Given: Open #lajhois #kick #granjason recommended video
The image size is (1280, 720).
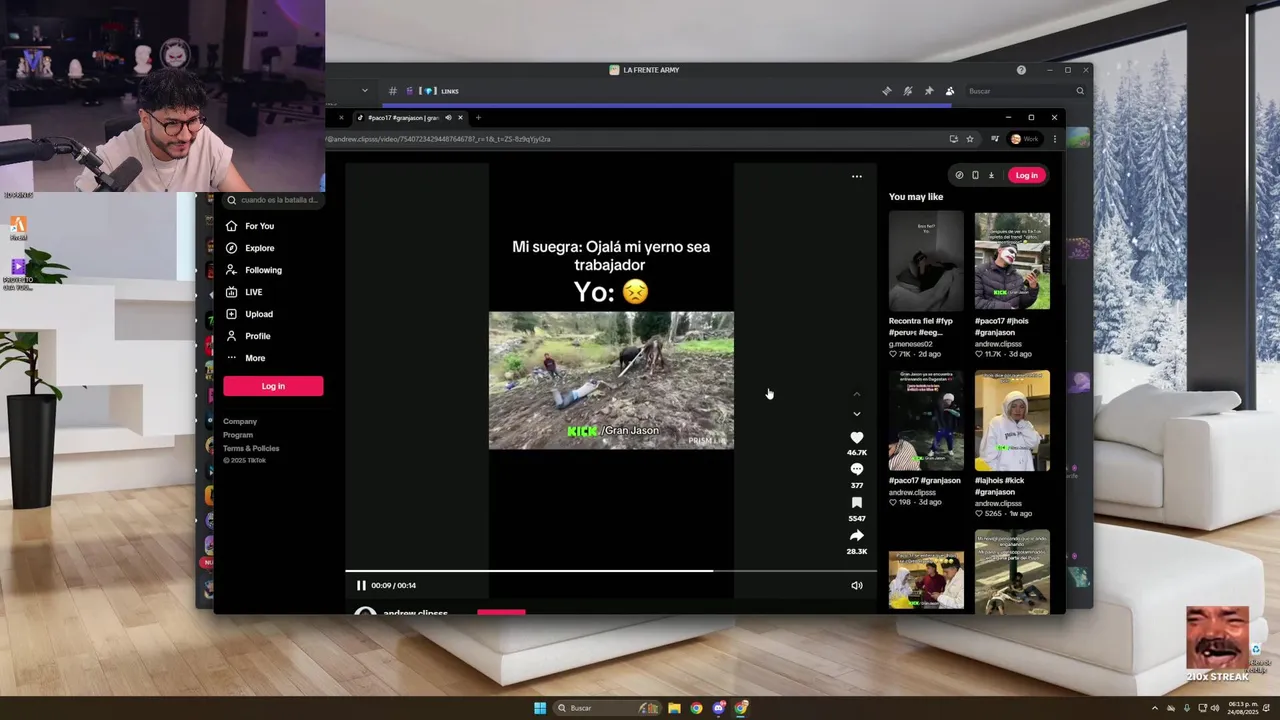Looking at the screenshot, I should 1012,421.
